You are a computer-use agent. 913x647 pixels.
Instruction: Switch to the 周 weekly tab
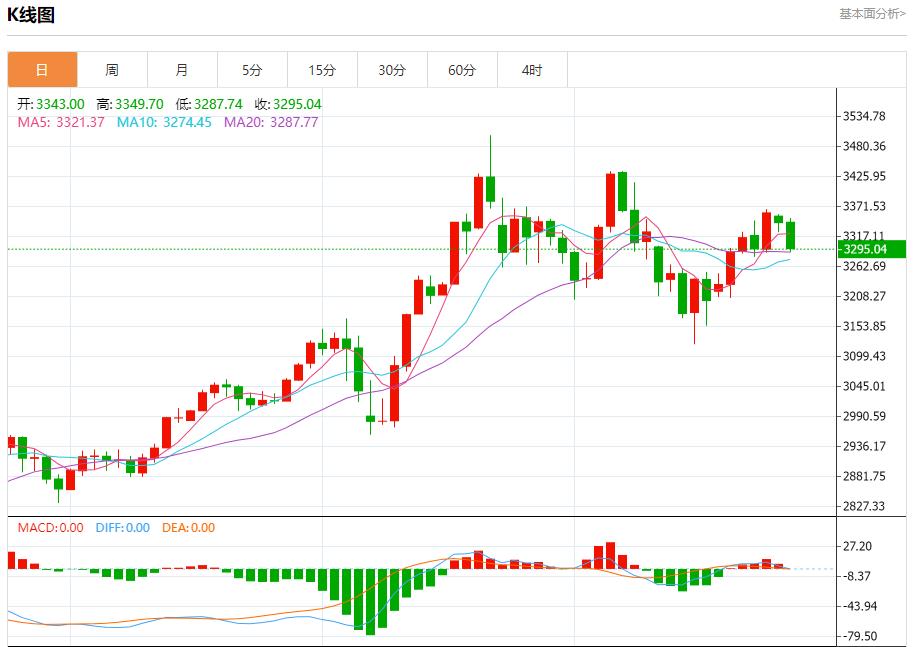112,70
